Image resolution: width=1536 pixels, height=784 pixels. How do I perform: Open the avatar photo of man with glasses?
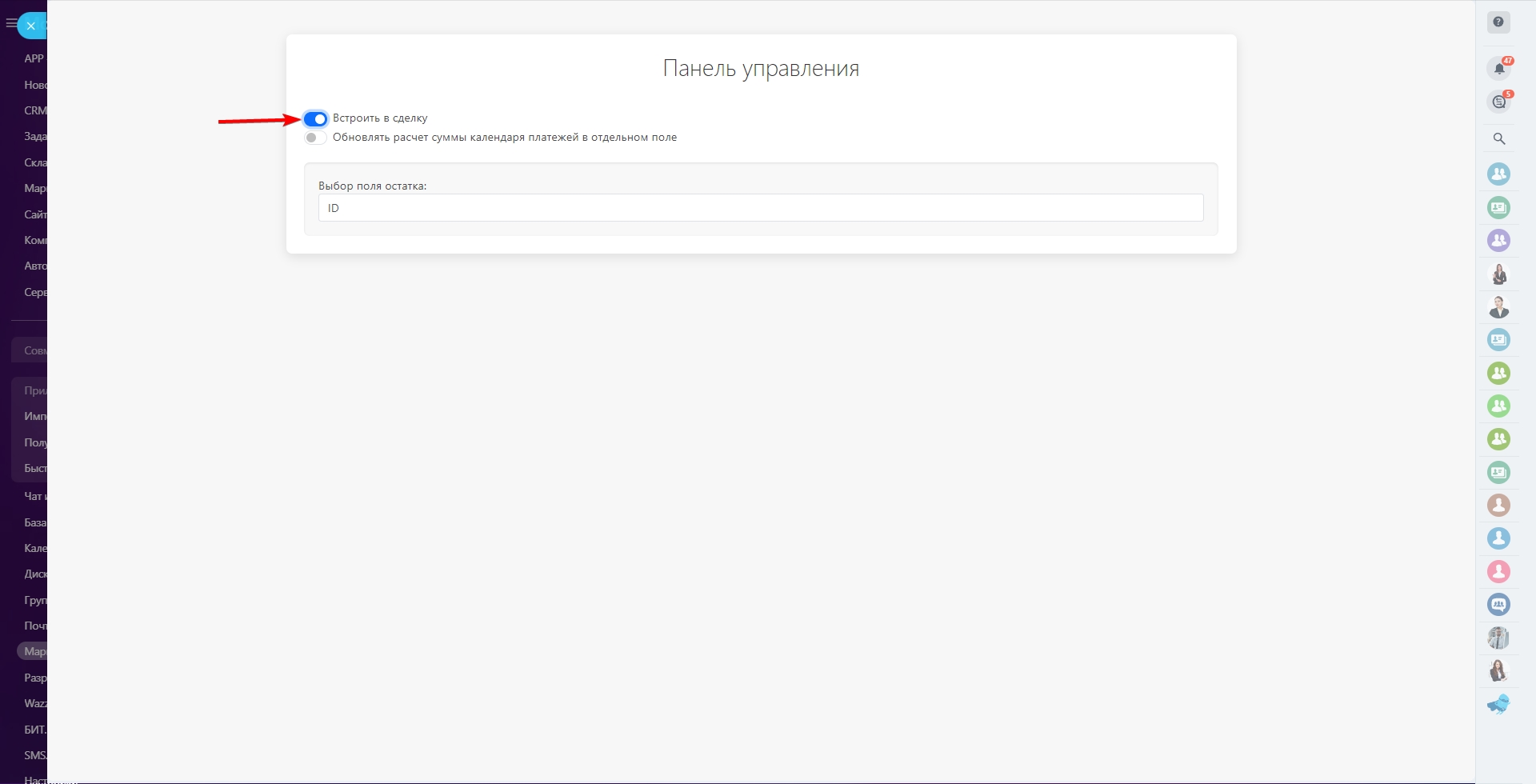(1498, 638)
